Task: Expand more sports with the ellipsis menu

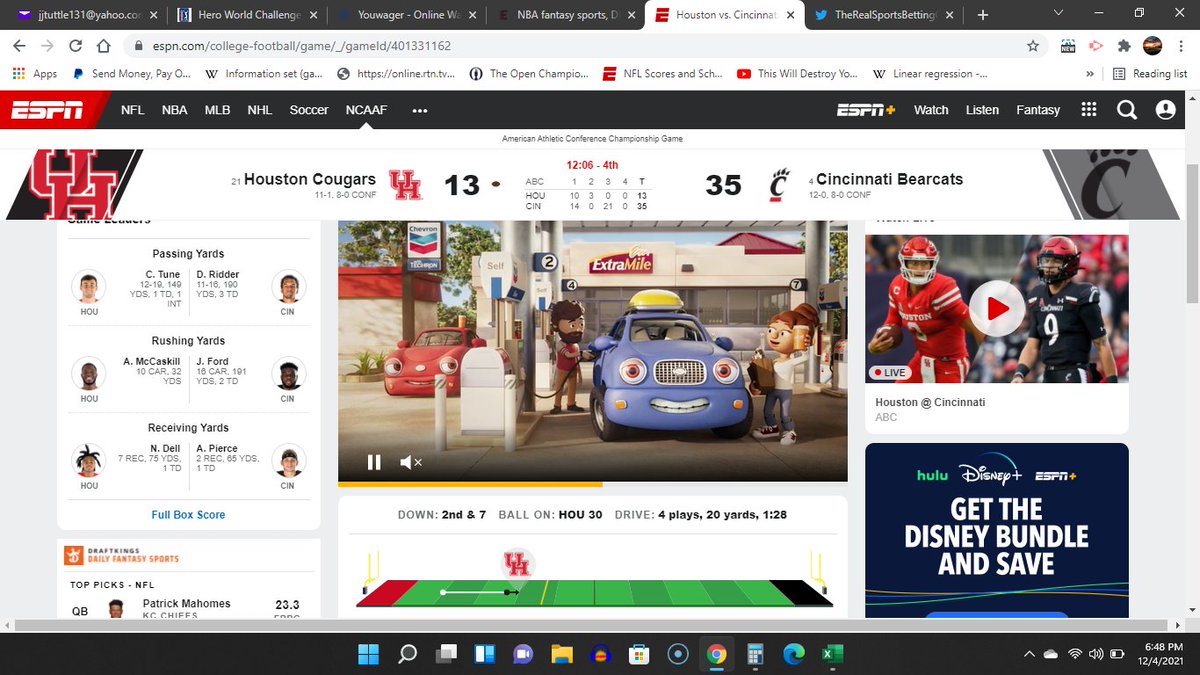Action: coord(419,110)
